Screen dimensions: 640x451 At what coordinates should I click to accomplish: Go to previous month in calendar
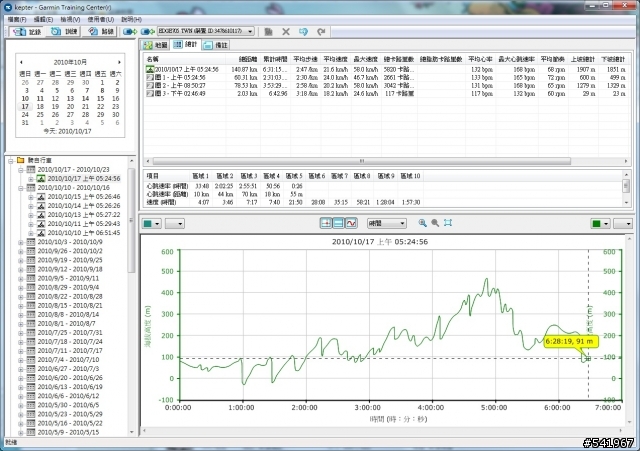coord(21,62)
